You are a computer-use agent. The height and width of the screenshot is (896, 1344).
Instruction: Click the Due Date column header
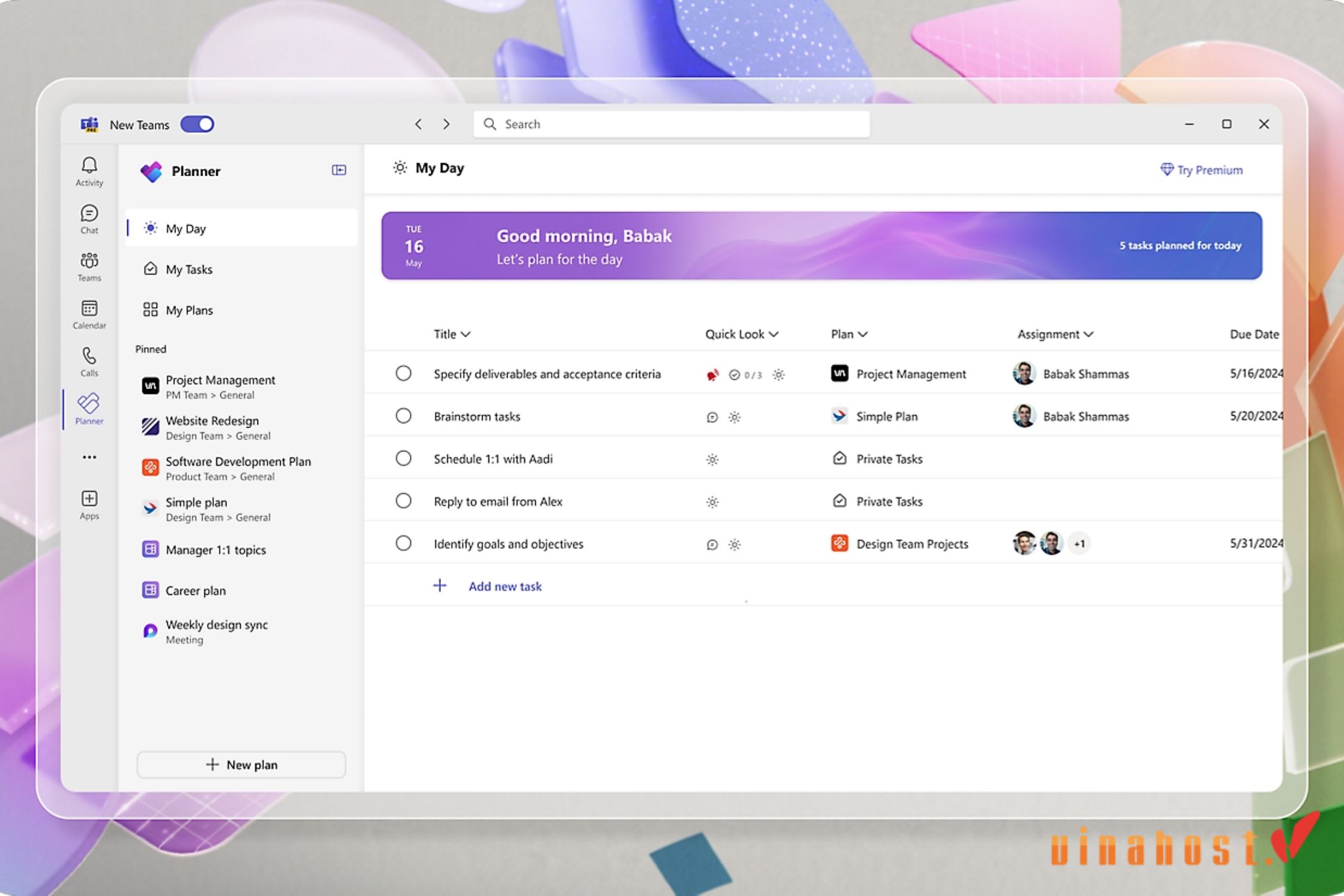click(1254, 334)
